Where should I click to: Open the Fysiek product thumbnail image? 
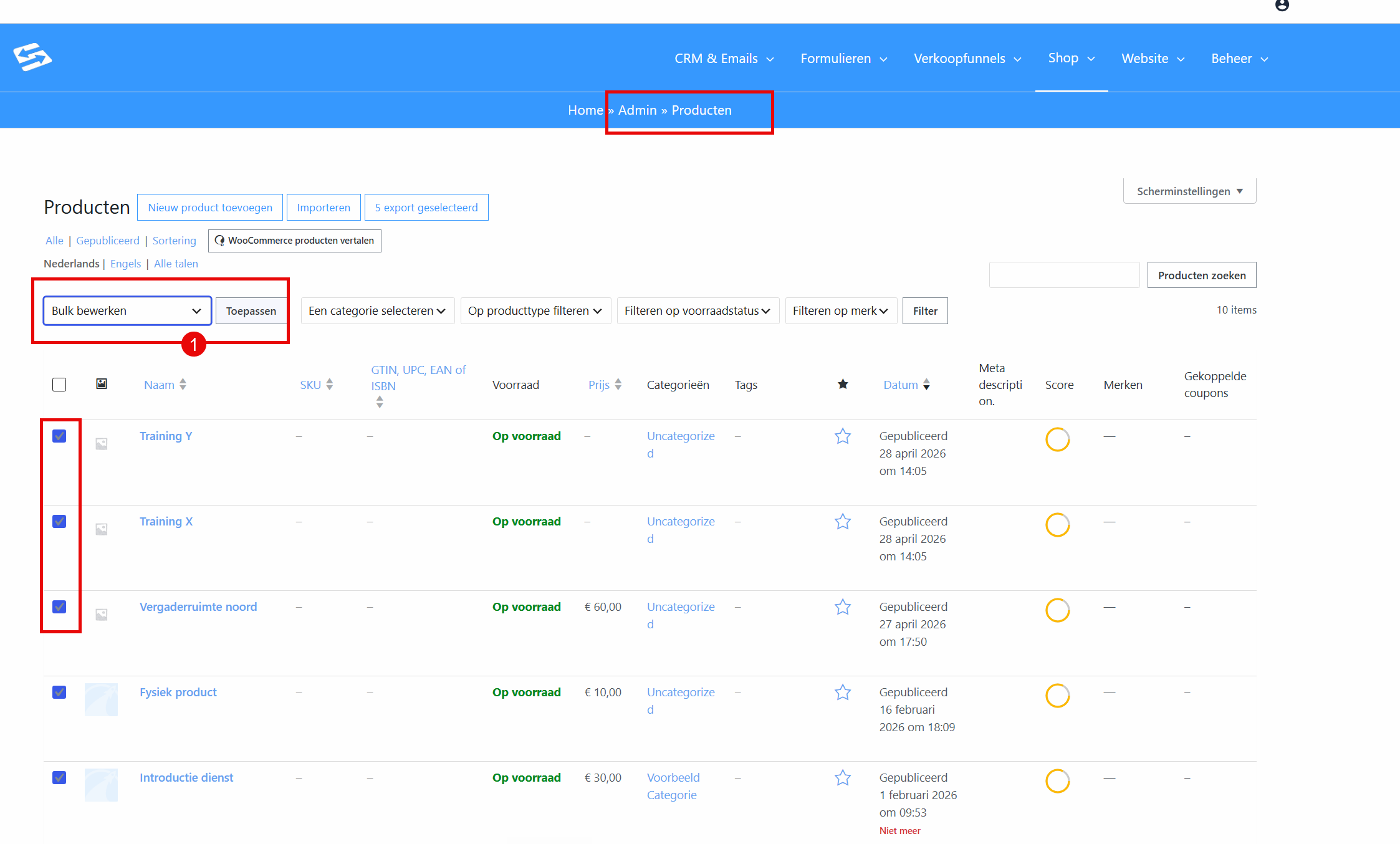[x=101, y=699]
